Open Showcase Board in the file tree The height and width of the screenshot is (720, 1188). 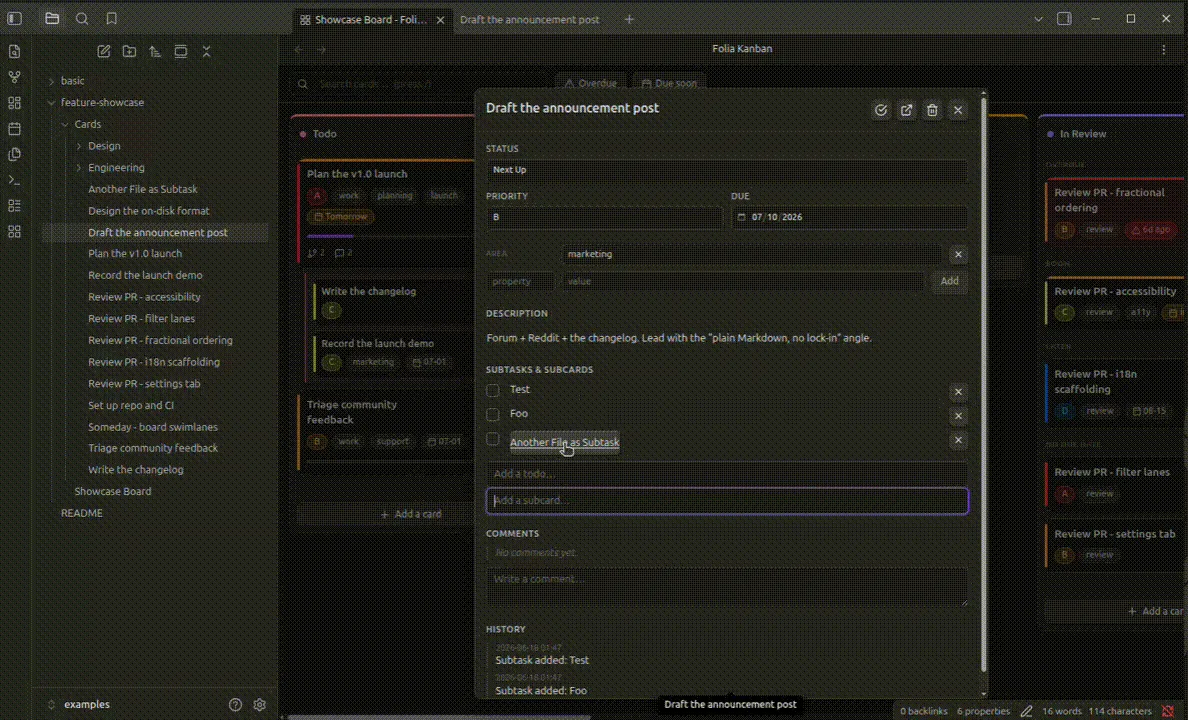pyautogui.click(x=113, y=491)
